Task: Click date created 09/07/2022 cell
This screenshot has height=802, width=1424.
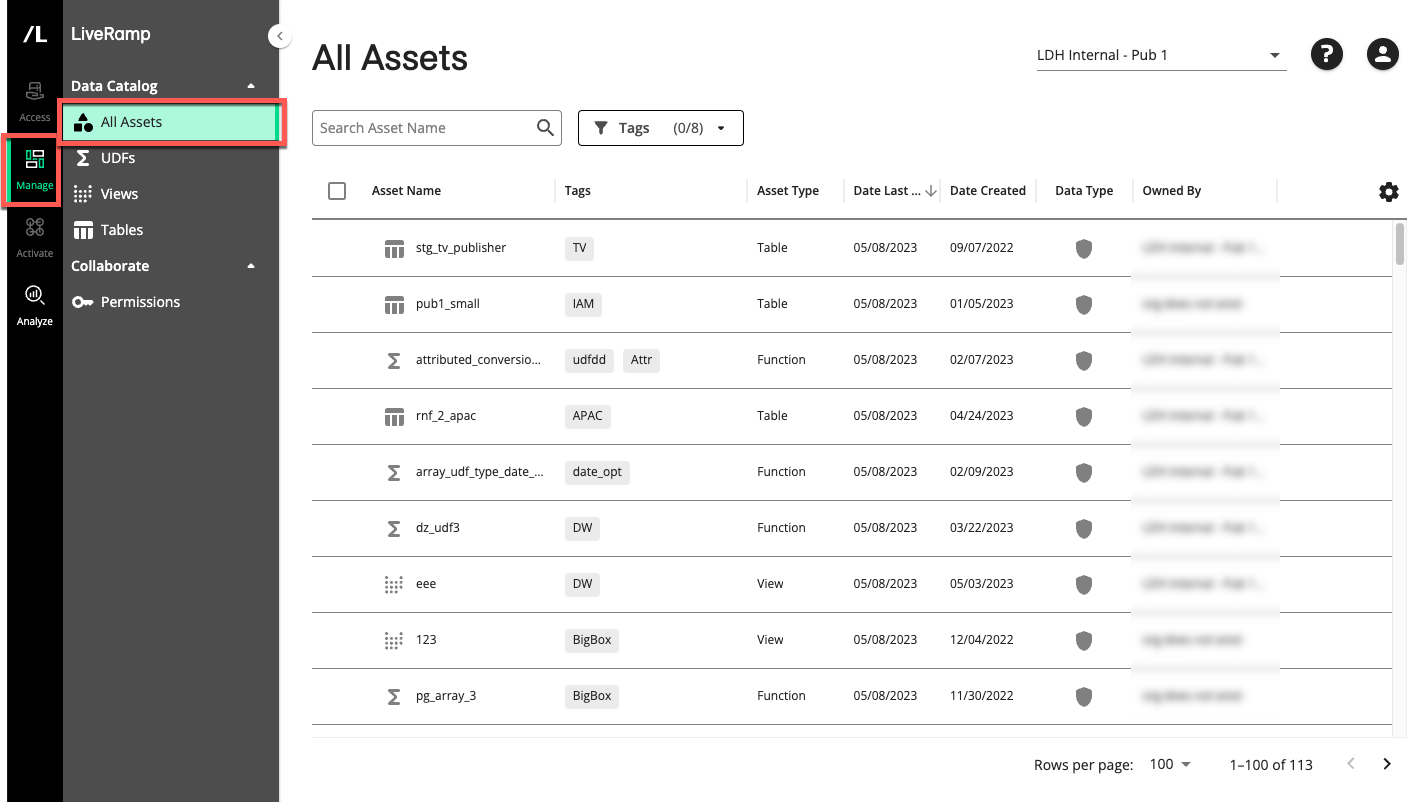Action: point(981,248)
